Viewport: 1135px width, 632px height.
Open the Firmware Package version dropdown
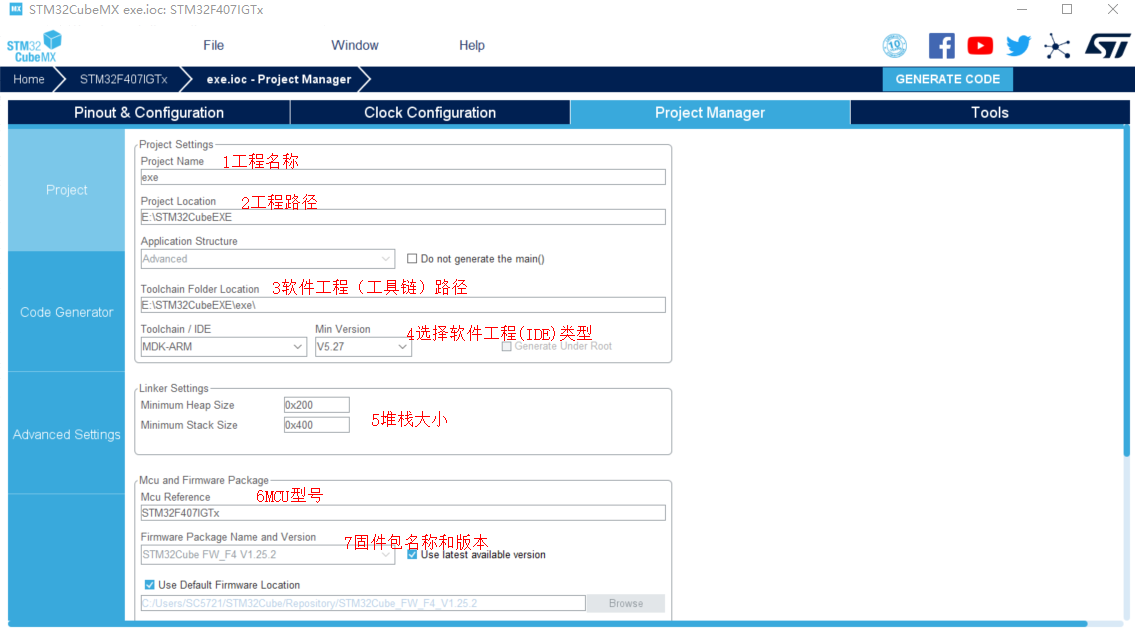click(267, 555)
